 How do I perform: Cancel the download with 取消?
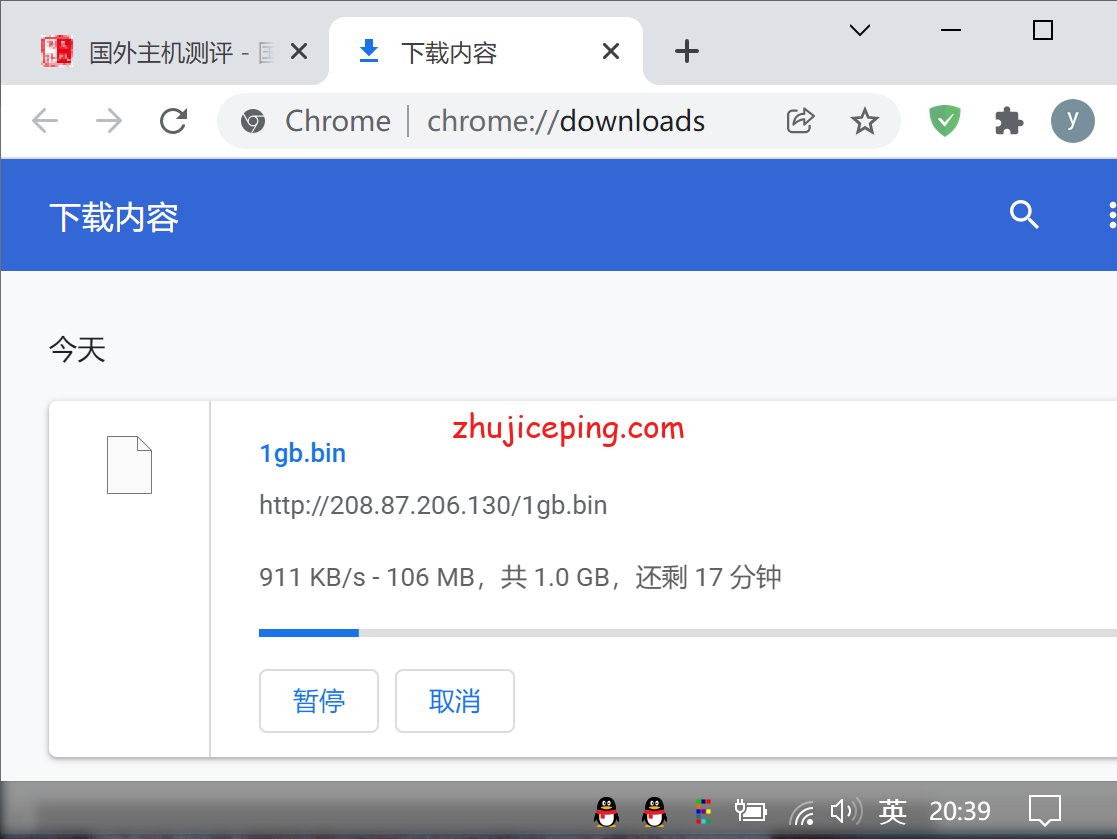click(454, 701)
